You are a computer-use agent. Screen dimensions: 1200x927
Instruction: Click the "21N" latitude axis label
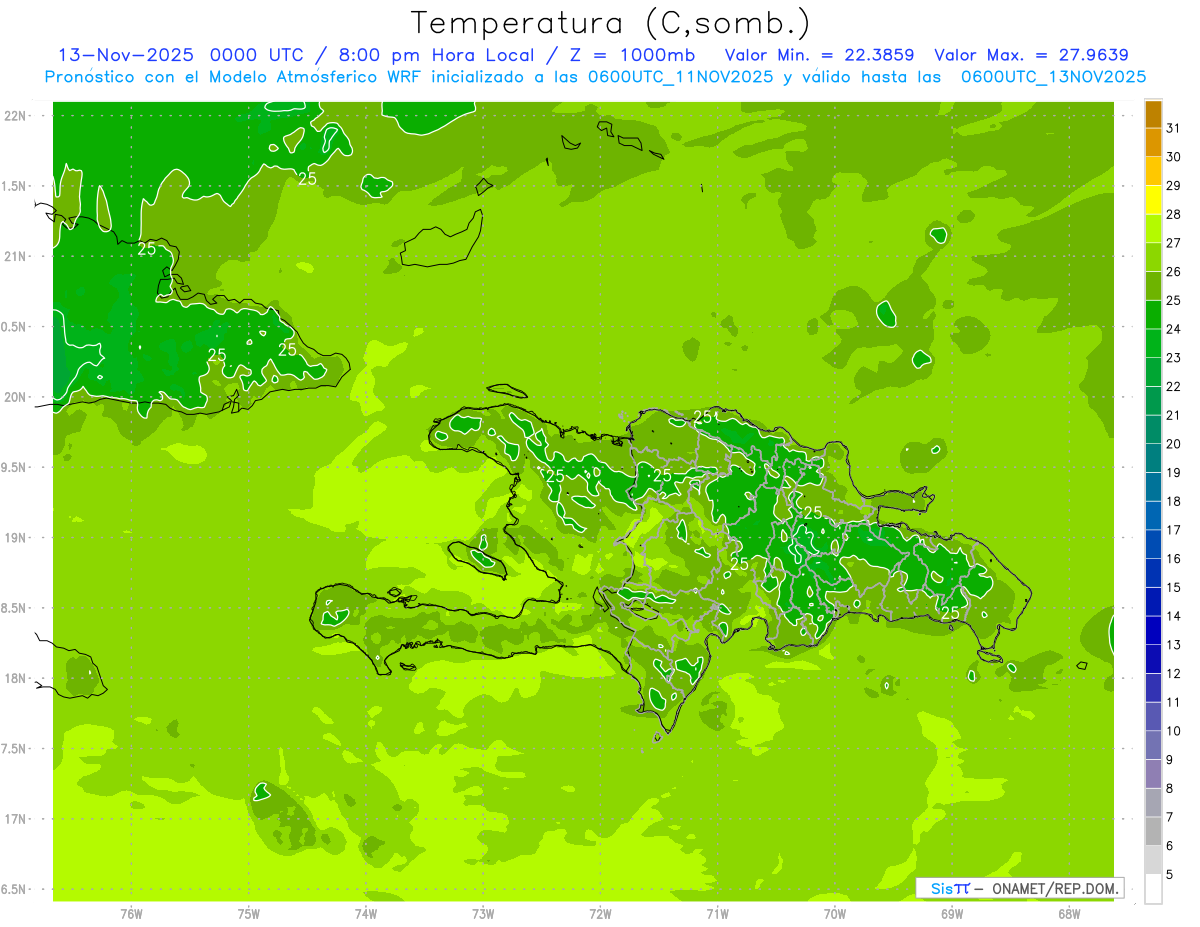pos(15,256)
